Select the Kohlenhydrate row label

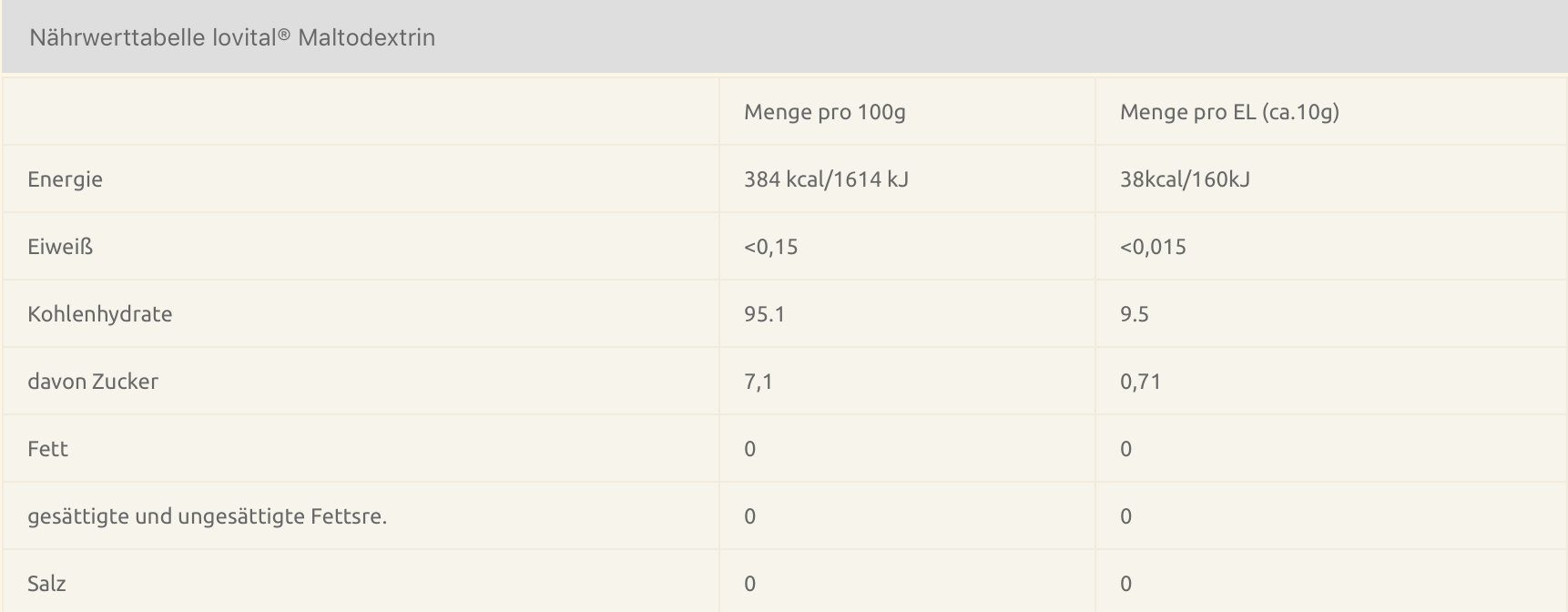(x=100, y=314)
